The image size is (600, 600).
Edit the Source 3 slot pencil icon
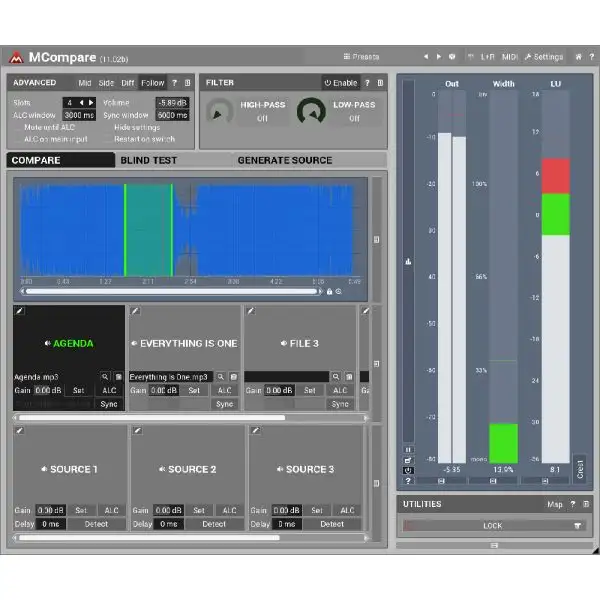click(255, 430)
